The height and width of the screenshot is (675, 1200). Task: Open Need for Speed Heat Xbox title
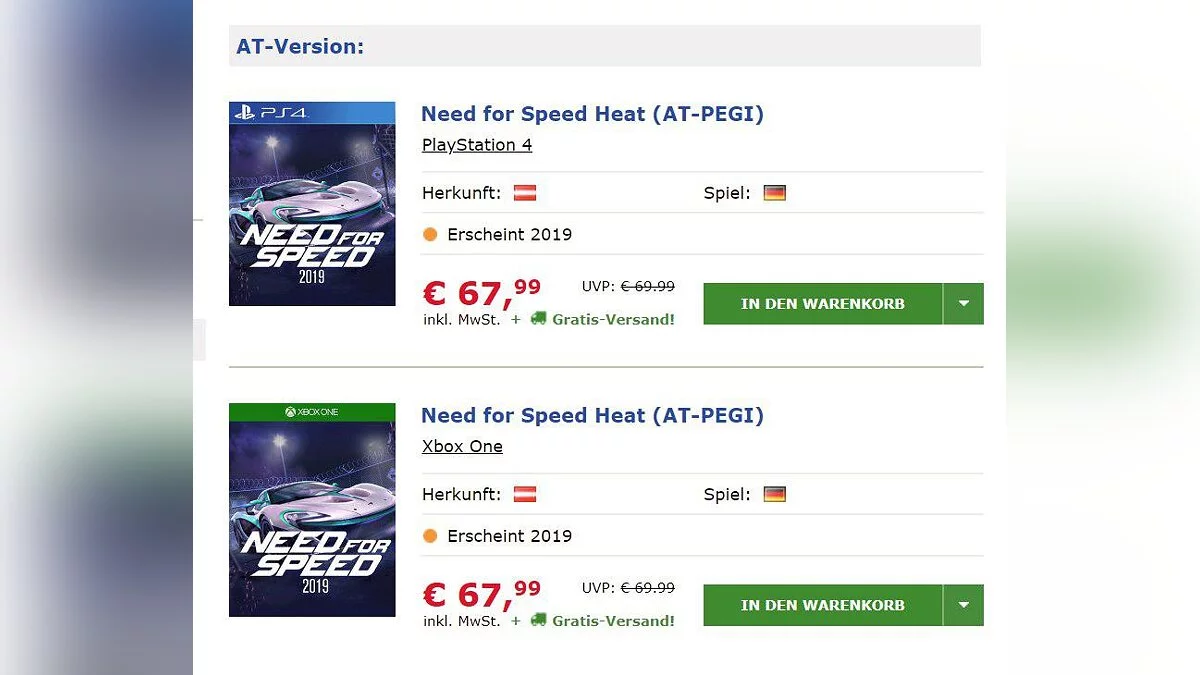[592, 415]
